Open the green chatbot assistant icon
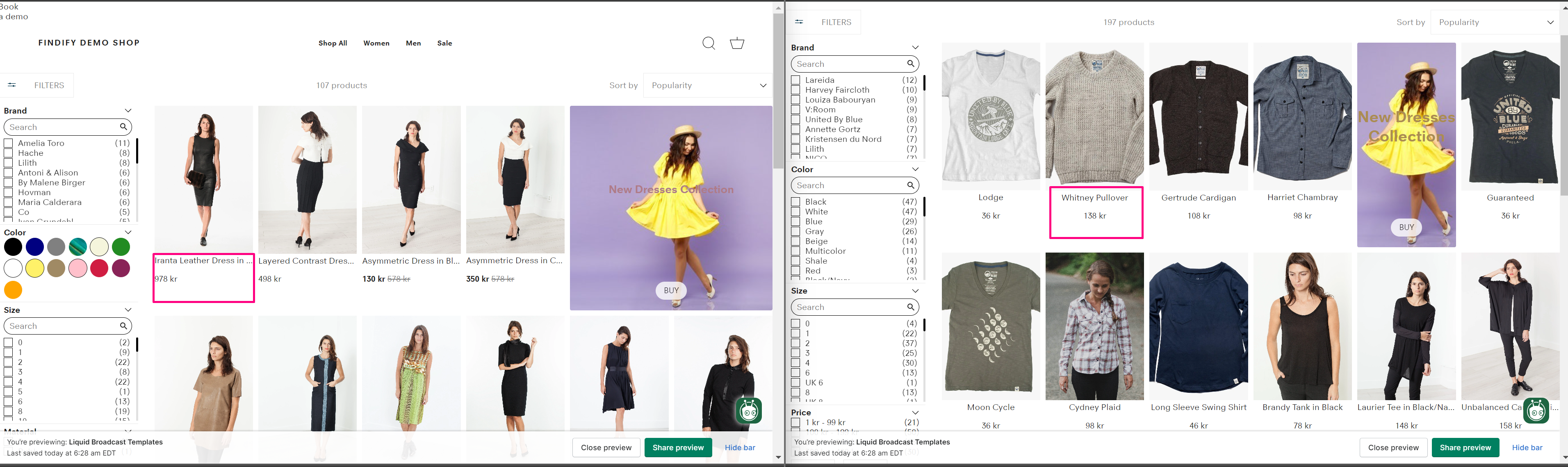The height and width of the screenshot is (467, 1568). (749, 412)
